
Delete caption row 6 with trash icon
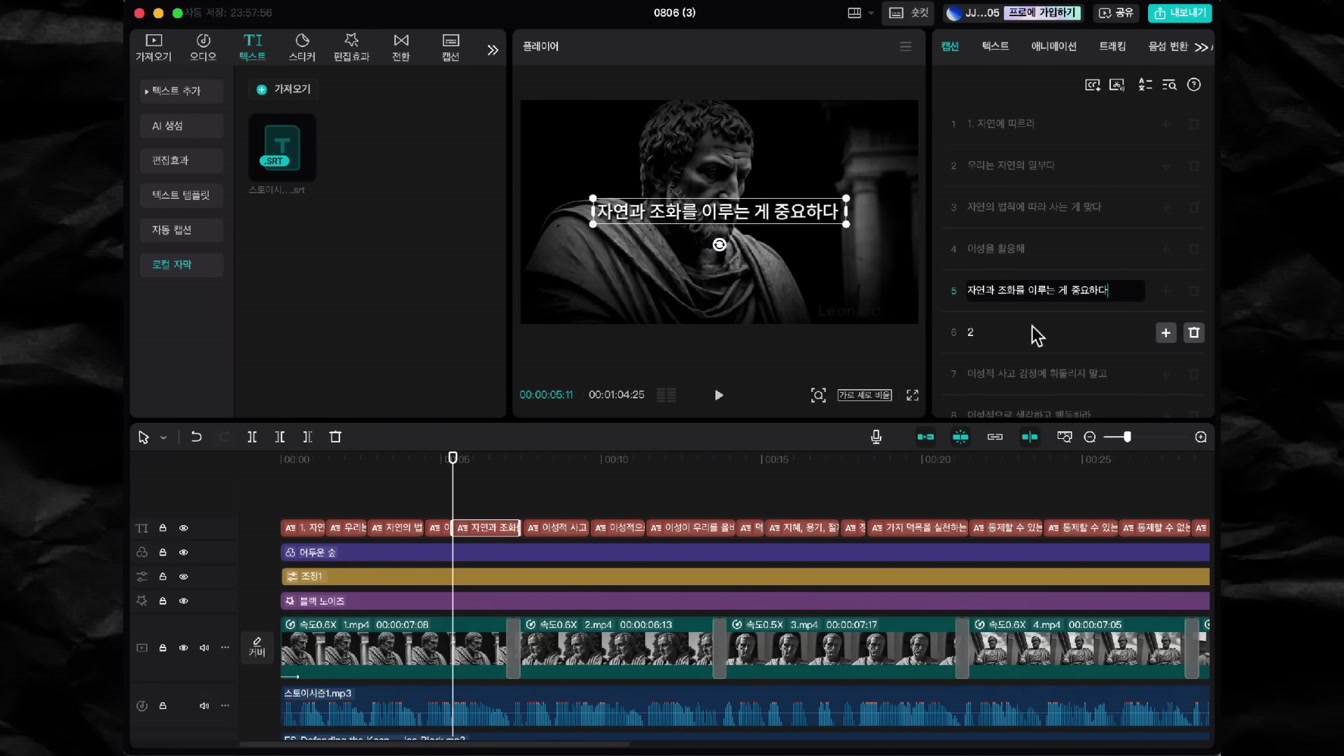point(1194,333)
